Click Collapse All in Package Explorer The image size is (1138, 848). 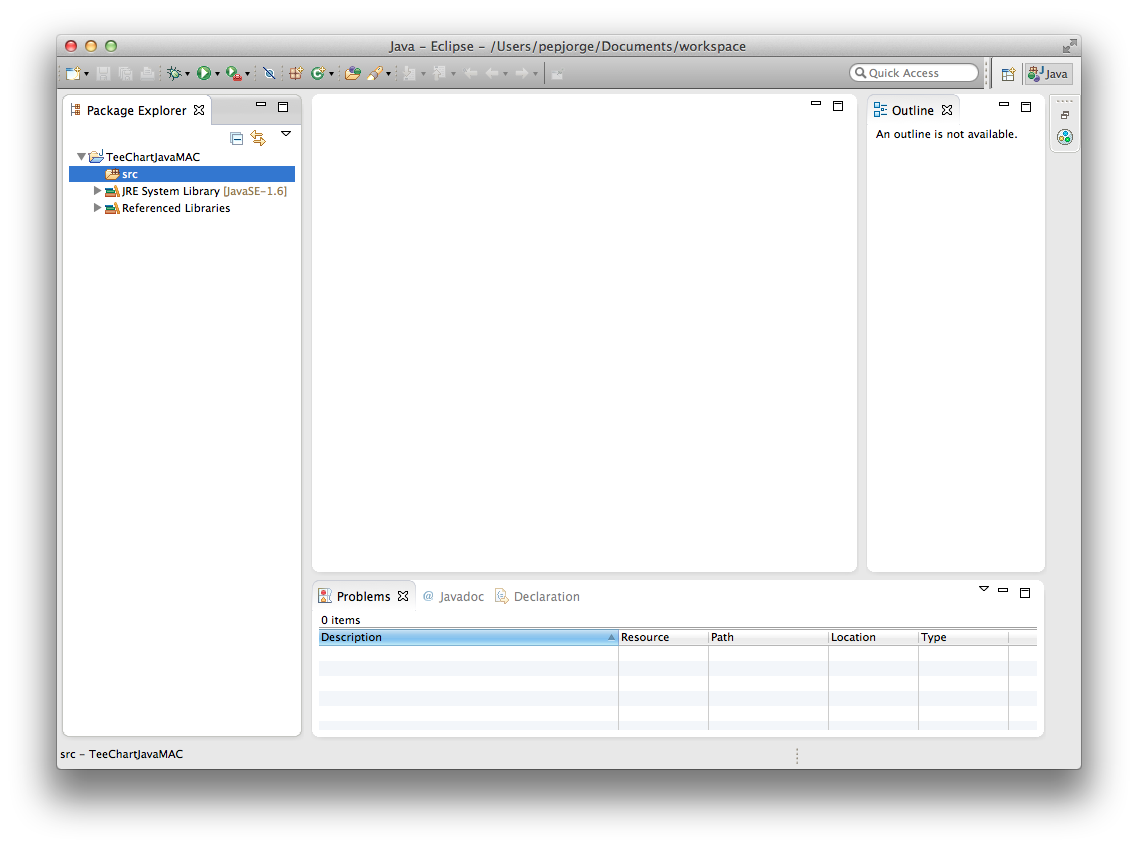pyautogui.click(x=237, y=138)
